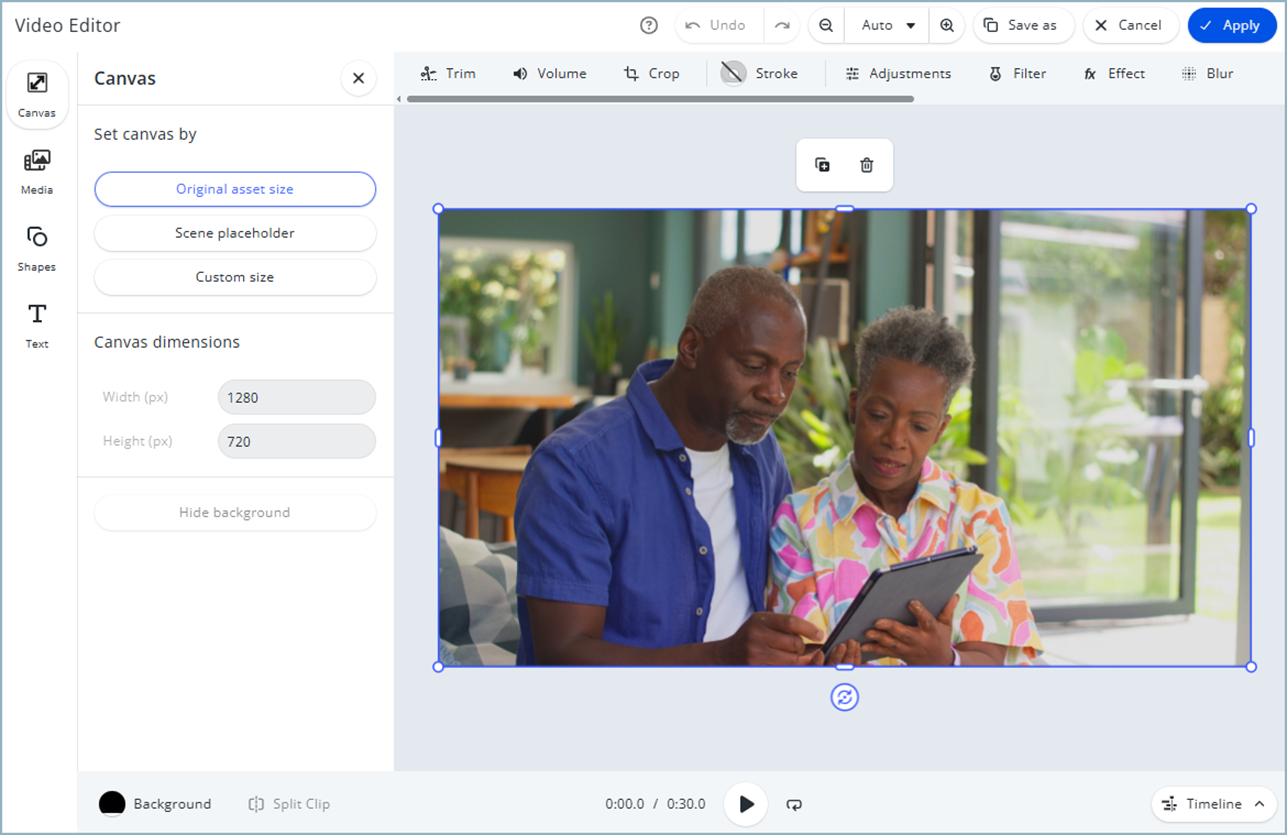This screenshot has width=1287, height=835.
Task: Select Original asset size option
Action: click(235, 189)
